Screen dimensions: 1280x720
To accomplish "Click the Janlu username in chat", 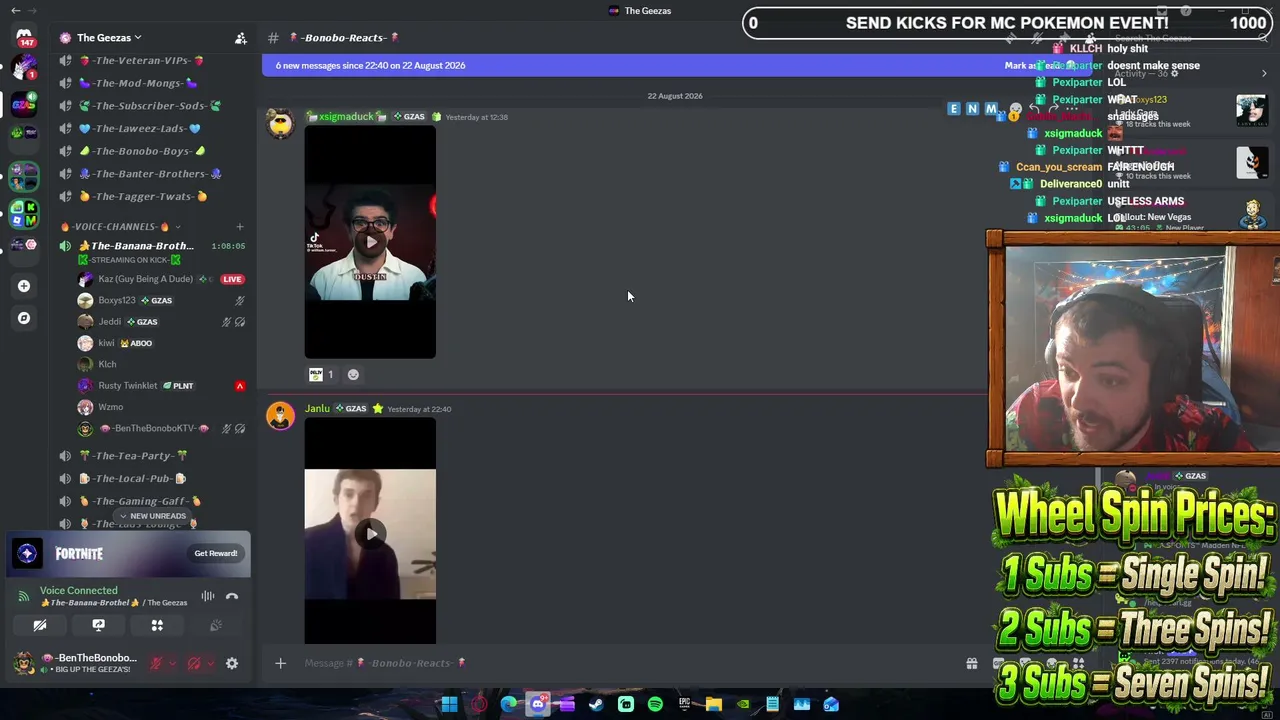I will 317,409.
